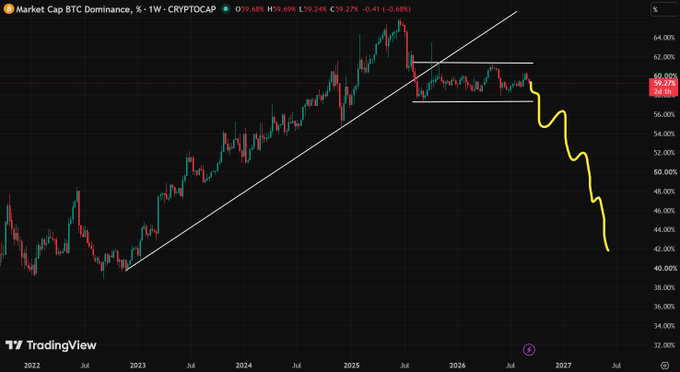Click the 62.00% price scale label
The height and width of the screenshot is (372, 680).
664,57
